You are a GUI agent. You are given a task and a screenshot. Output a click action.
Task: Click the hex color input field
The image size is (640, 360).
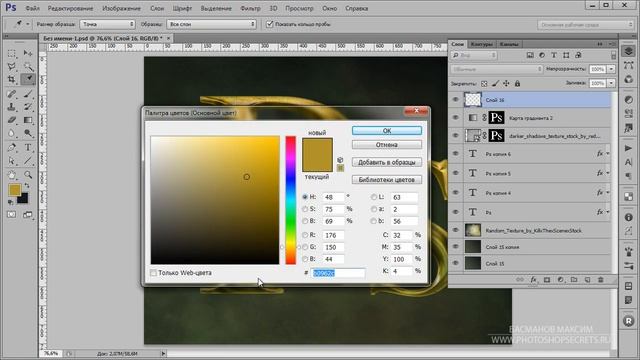tap(338, 273)
